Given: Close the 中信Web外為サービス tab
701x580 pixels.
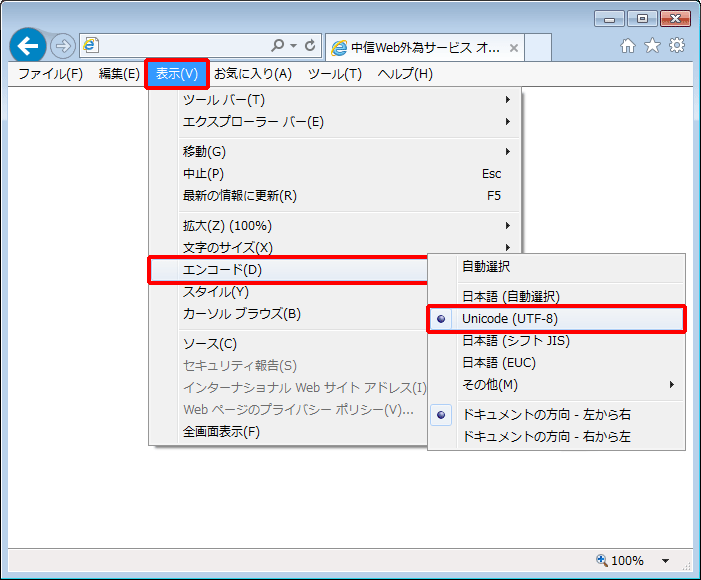Looking at the screenshot, I should coord(514,48).
